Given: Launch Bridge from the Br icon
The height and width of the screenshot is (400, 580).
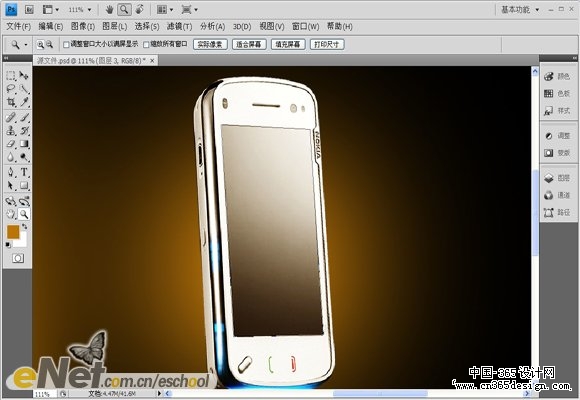Looking at the screenshot, I should pos(29,10).
